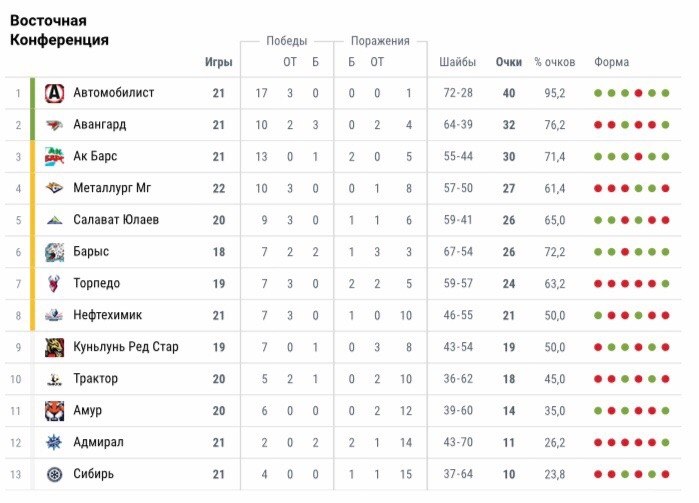Image resolution: width=699 pixels, height=503 pixels.
Task: Click the Шайбы column header
Action: coord(457,62)
